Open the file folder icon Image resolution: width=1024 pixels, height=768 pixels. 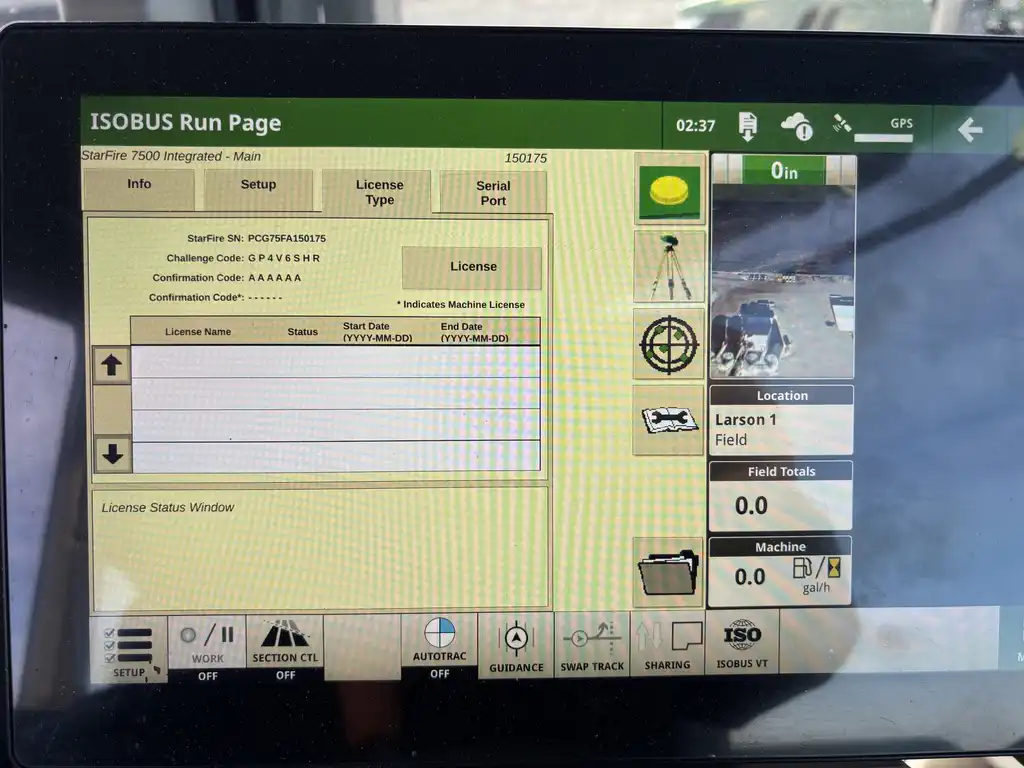[x=667, y=572]
